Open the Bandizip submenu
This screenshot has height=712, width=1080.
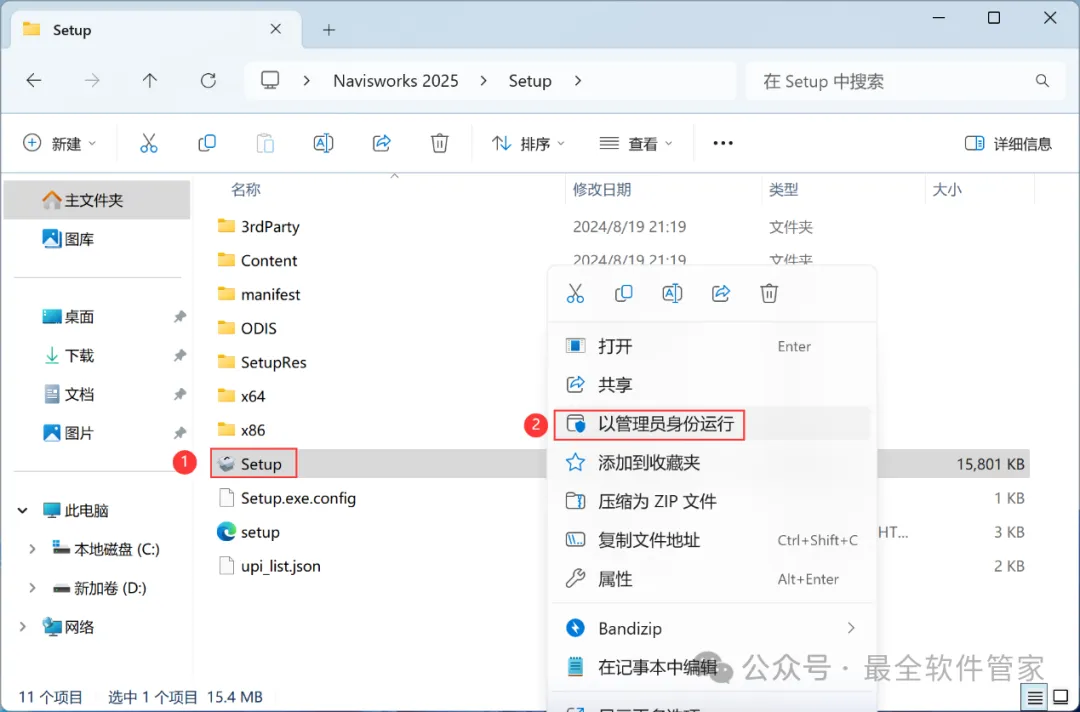point(712,628)
